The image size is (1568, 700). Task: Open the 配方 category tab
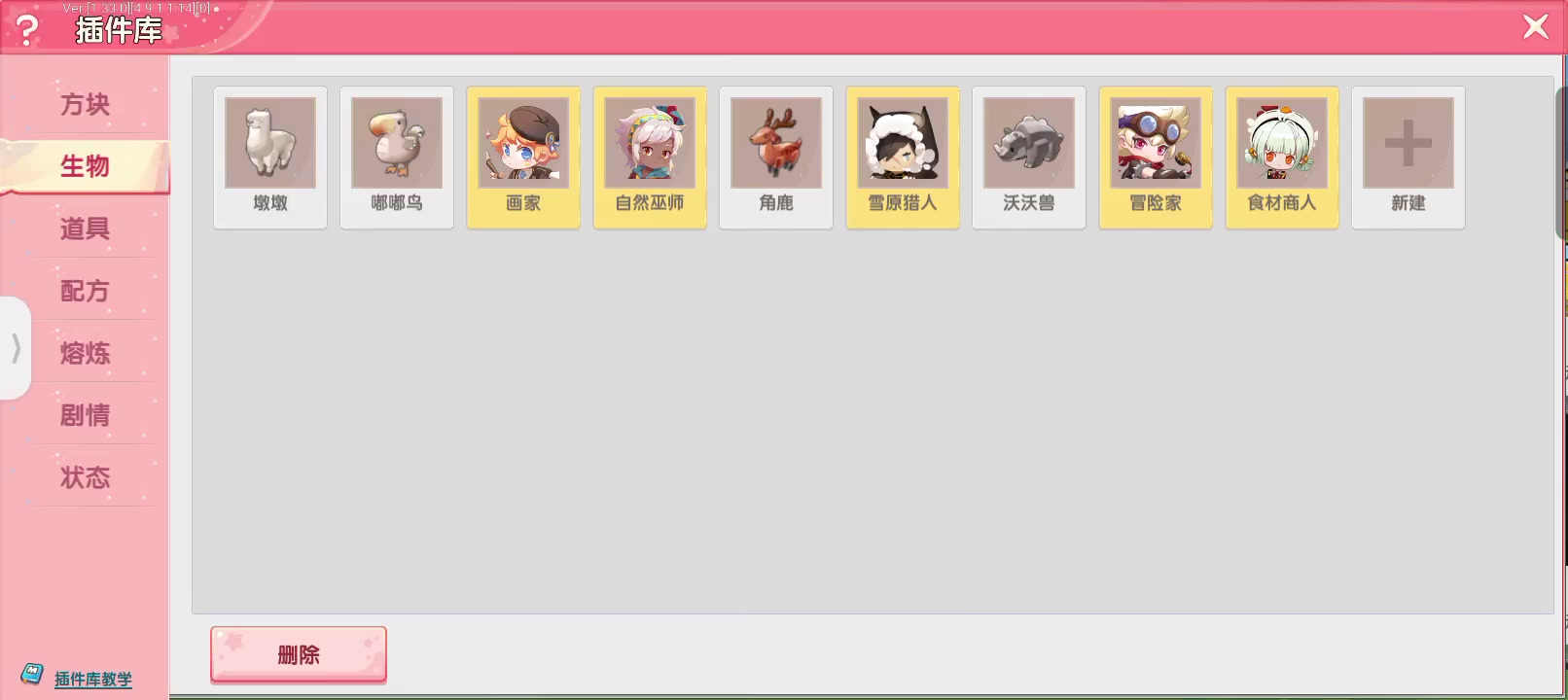pyautogui.click(x=86, y=291)
